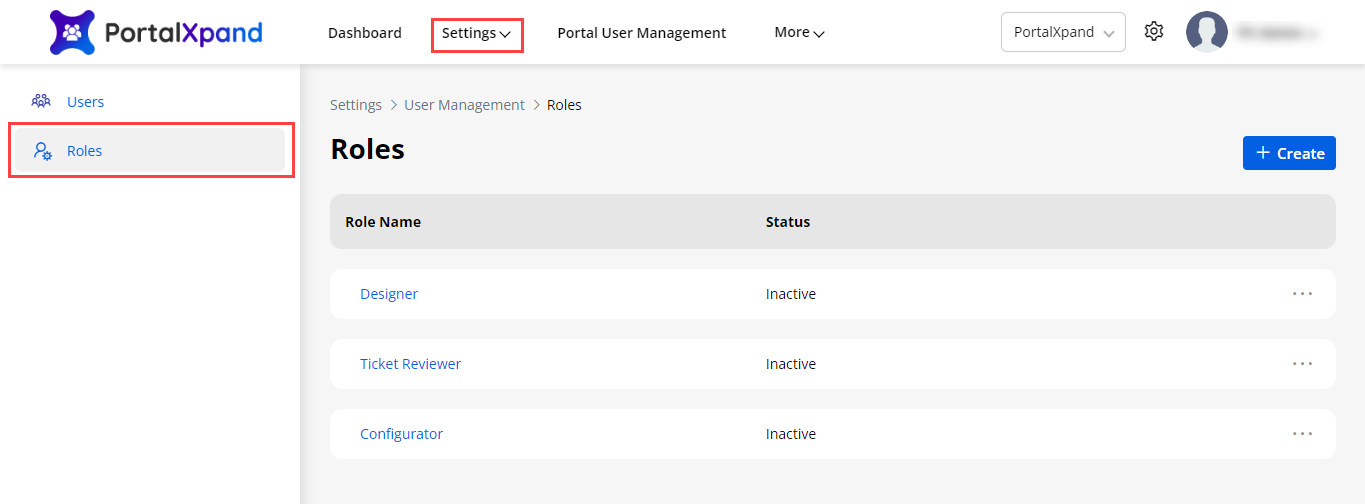The image size is (1365, 504).
Task: Click the Create button
Action: click(1289, 153)
